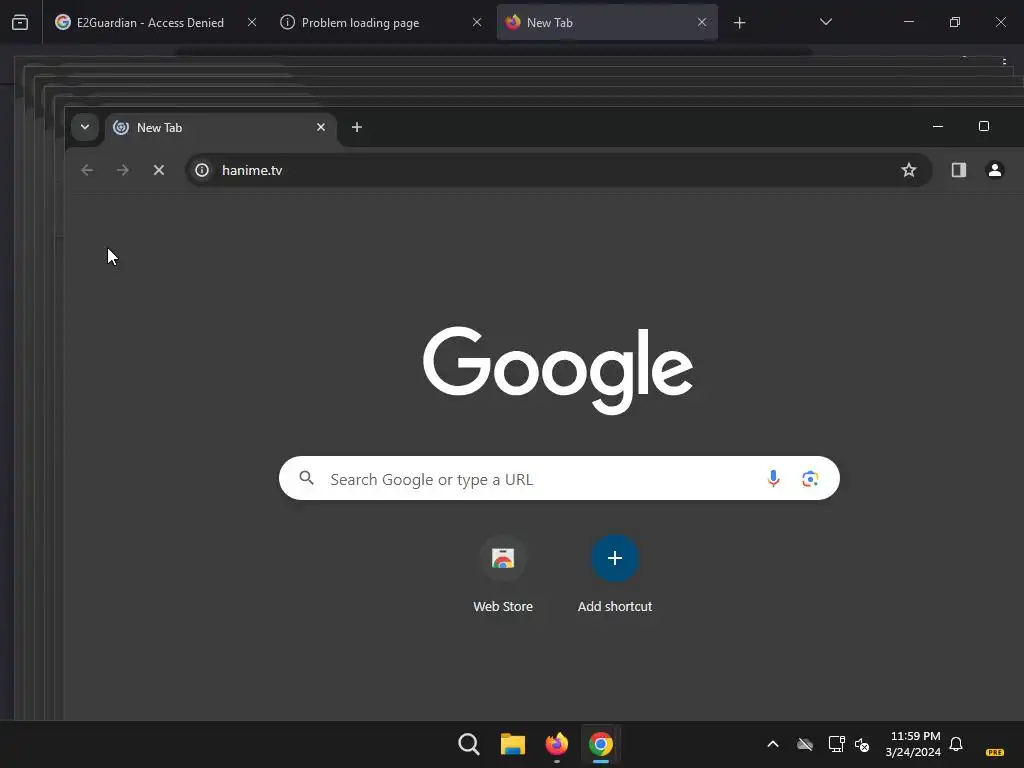
Task: Select the Firefox New Tab tab
Action: 607,23
